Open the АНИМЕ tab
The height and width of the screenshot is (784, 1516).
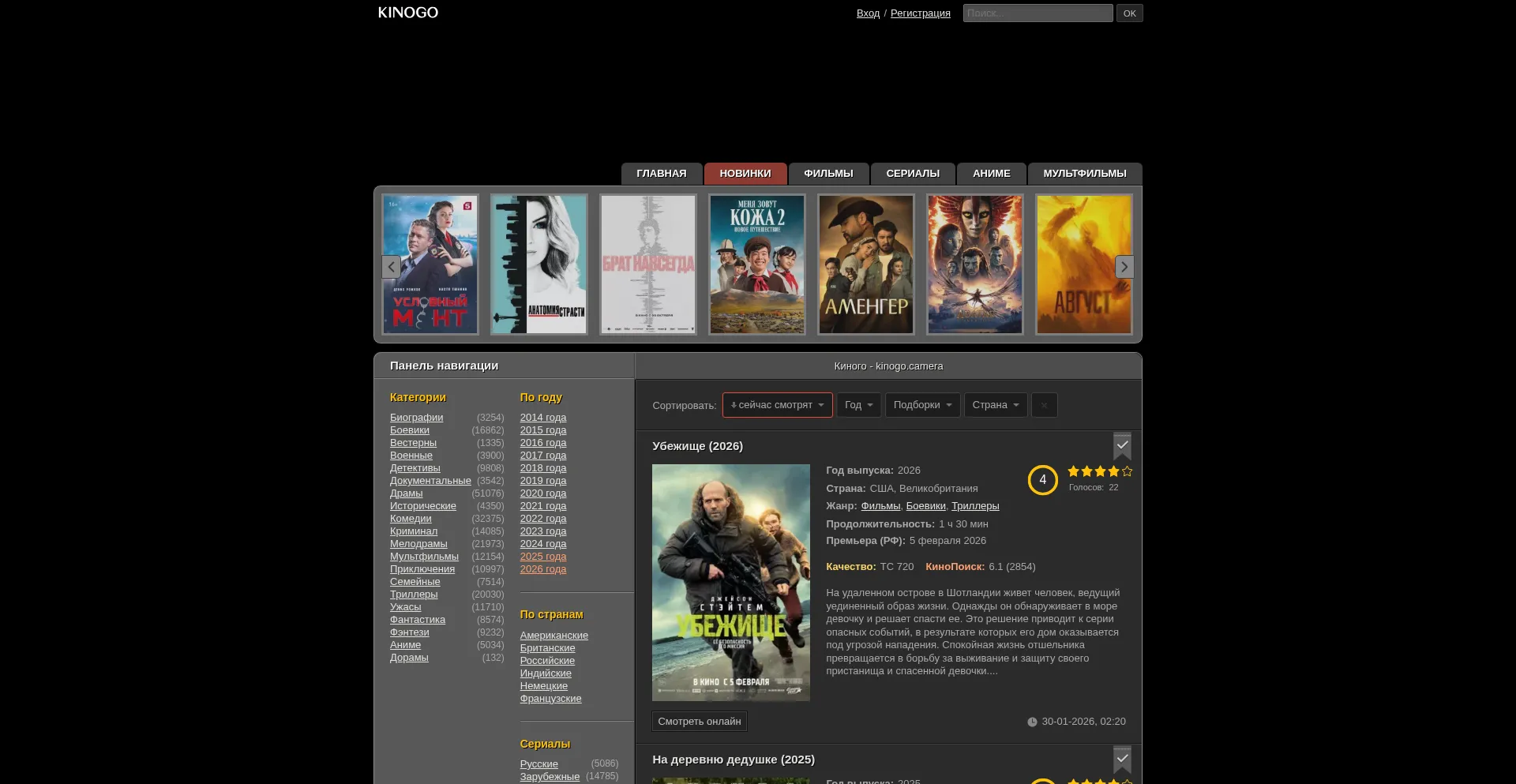[992, 174]
